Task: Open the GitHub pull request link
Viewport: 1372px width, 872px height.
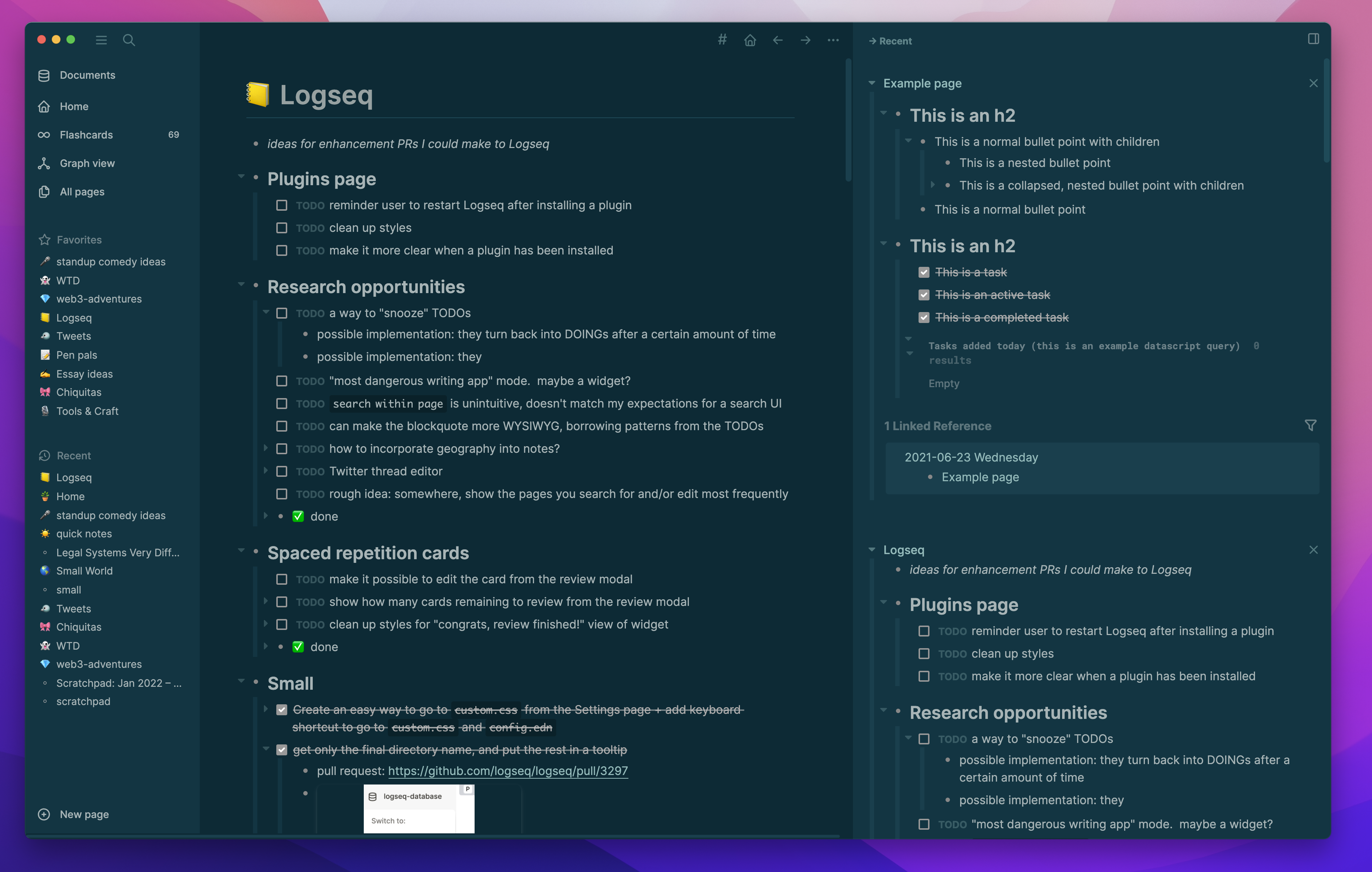Action: 508,771
